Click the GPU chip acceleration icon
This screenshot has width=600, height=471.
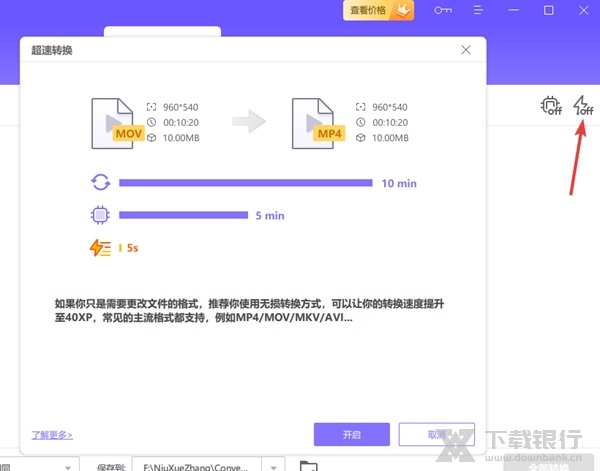(100, 215)
